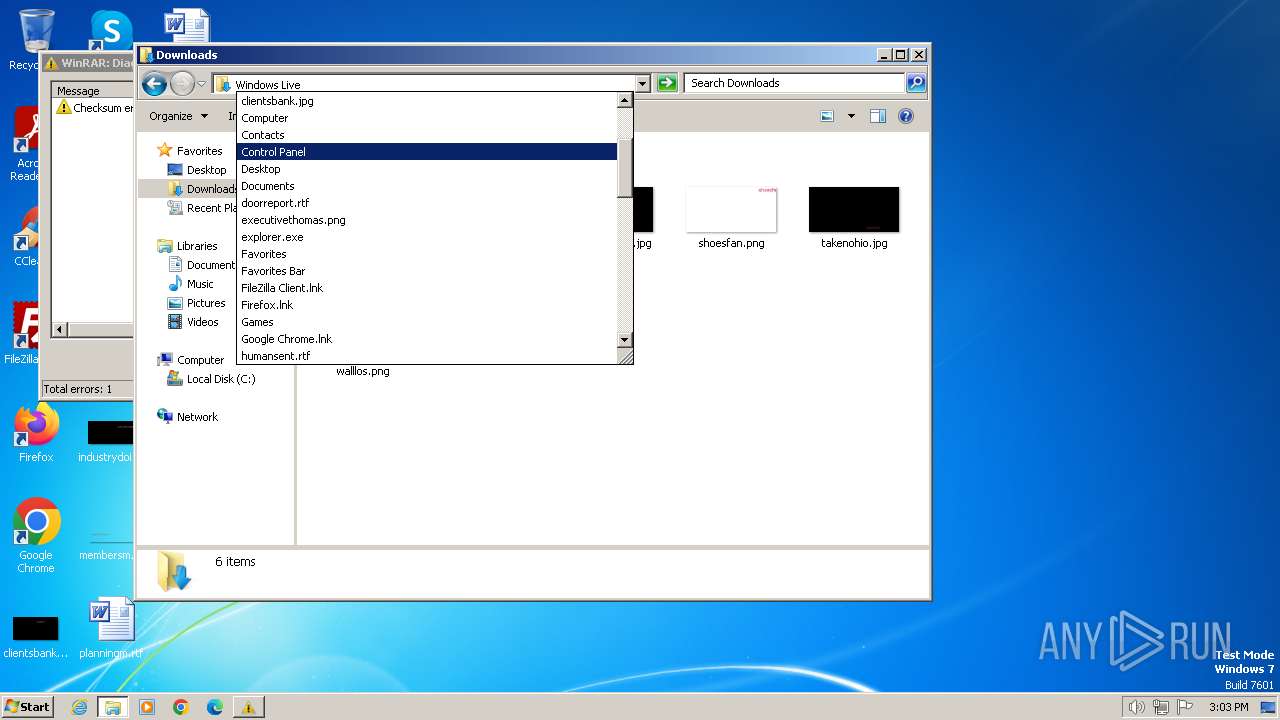
Task: Select explorer.exe in the dropdown list
Action: point(427,237)
